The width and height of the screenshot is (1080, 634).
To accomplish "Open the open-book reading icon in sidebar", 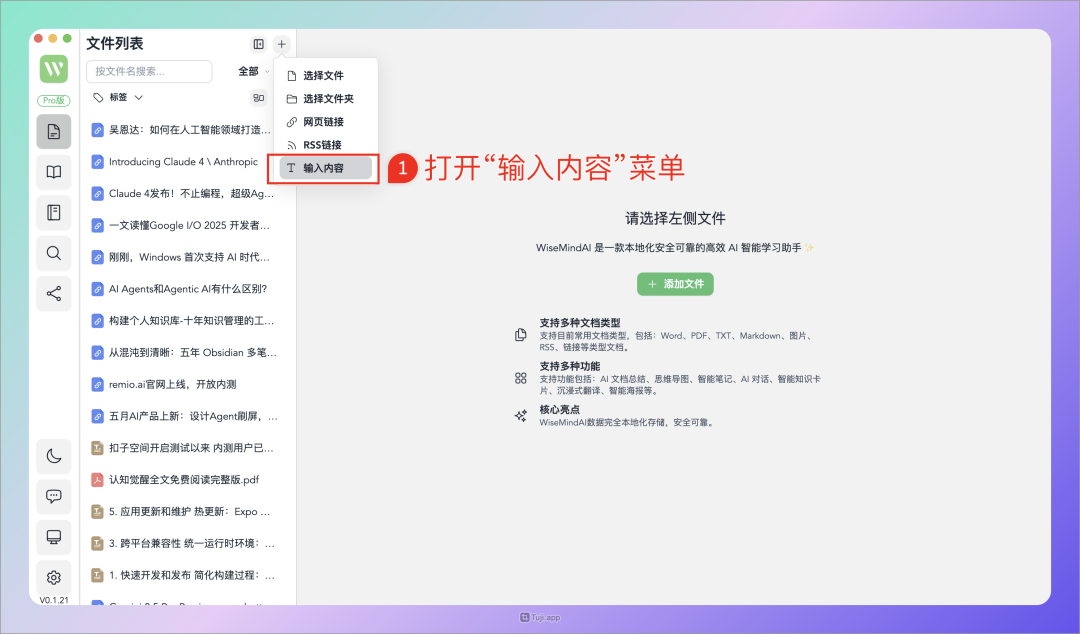I will 54,172.
